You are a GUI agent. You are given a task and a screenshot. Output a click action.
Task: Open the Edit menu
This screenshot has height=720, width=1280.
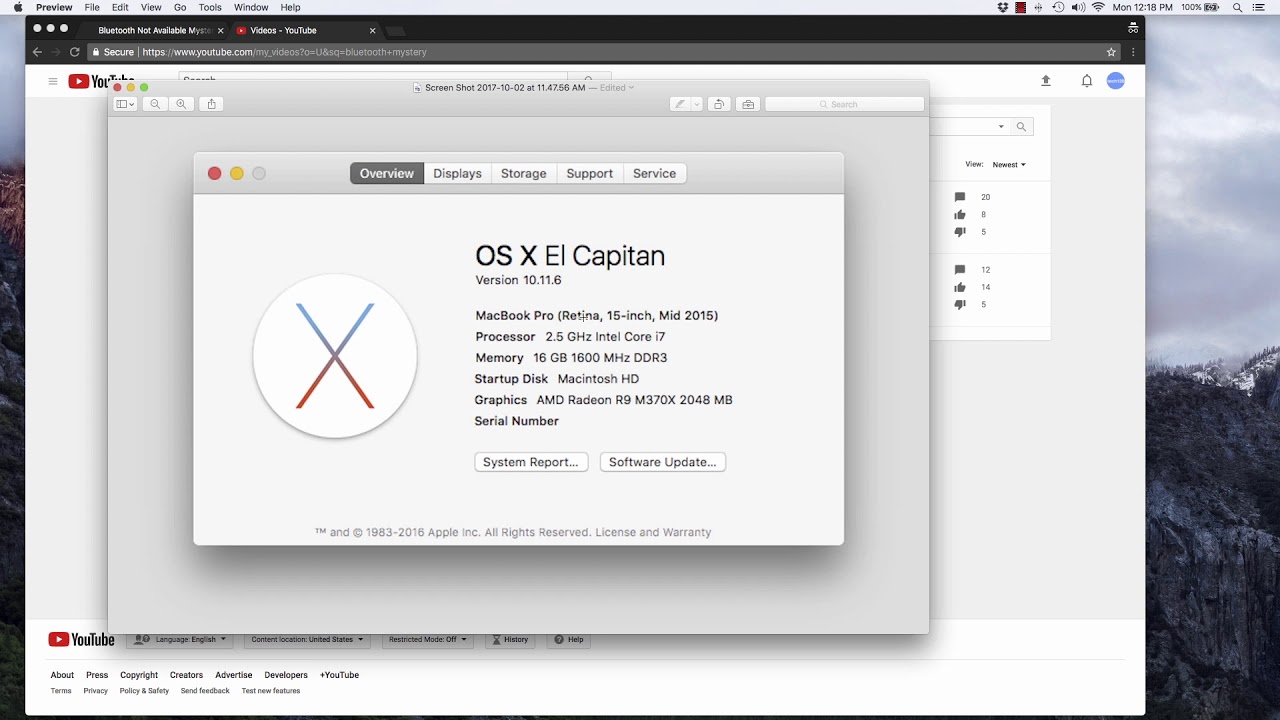[x=120, y=7]
